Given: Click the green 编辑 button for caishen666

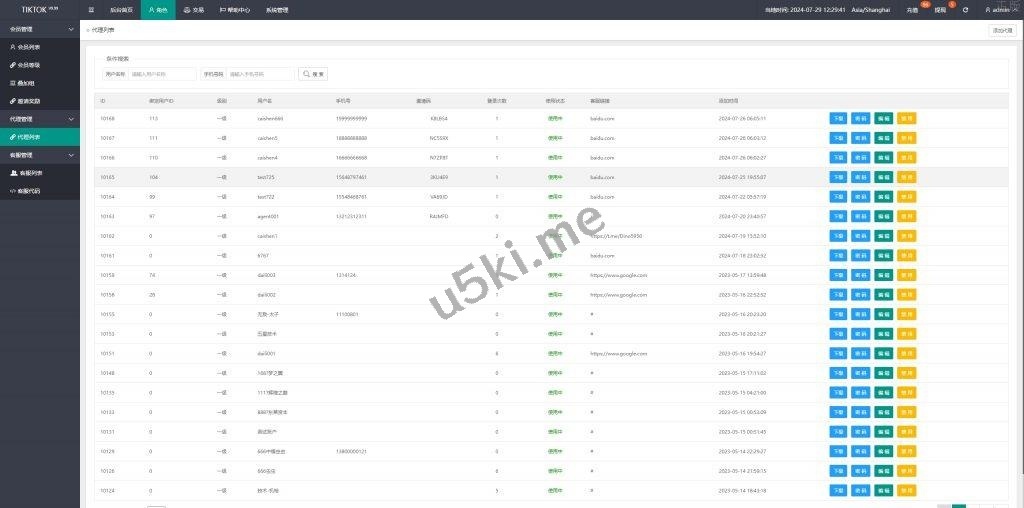Looking at the screenshot, I should tap(883, 118).
